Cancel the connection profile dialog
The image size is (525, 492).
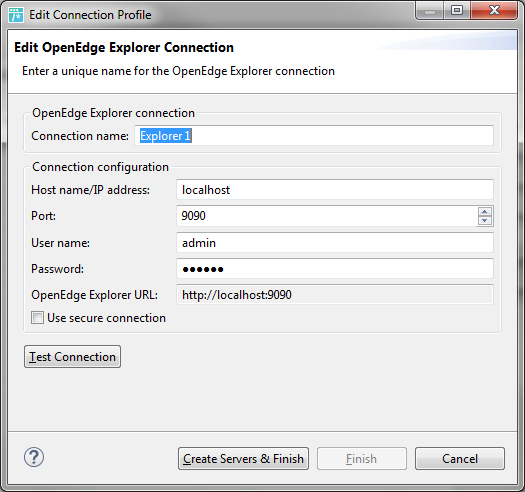click(x=460, y=459)
